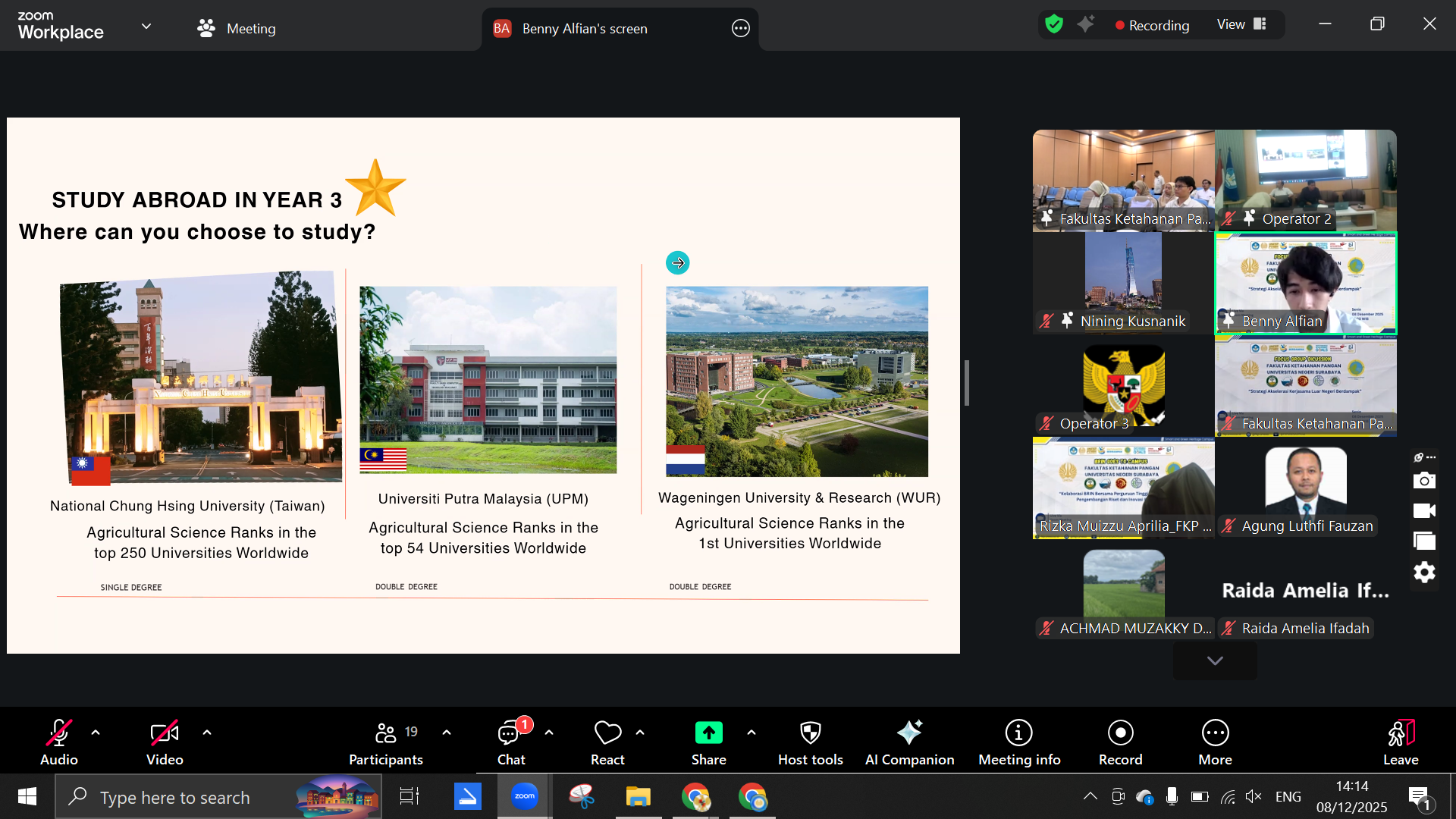The width and height of the screenshot is (1456, 819).
Task: Click the divider handle beside shared screen
Action: point(966,383)
